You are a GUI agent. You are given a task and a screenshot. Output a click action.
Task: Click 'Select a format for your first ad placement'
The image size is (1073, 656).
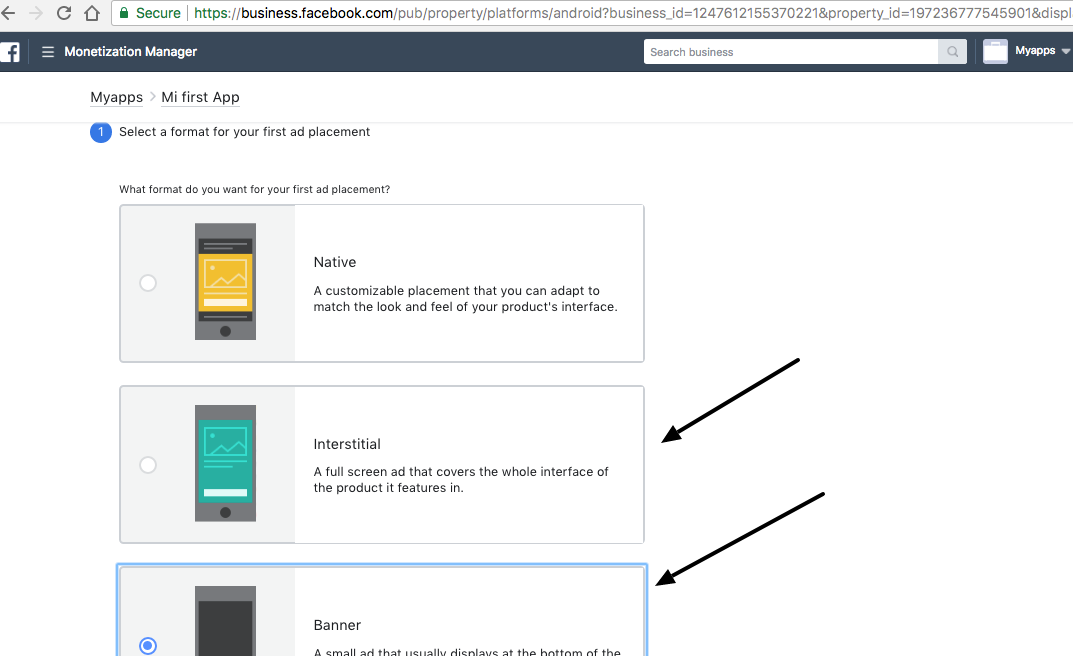(x=244, y=132)
